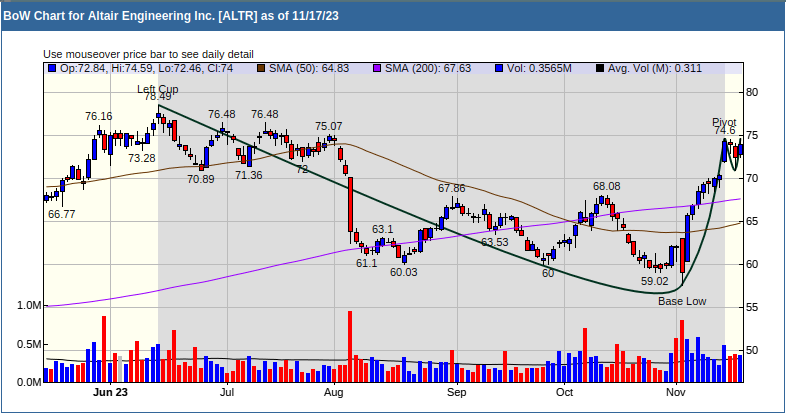
Task: Click the 'Pivot' annotation label
Action: 724,122
